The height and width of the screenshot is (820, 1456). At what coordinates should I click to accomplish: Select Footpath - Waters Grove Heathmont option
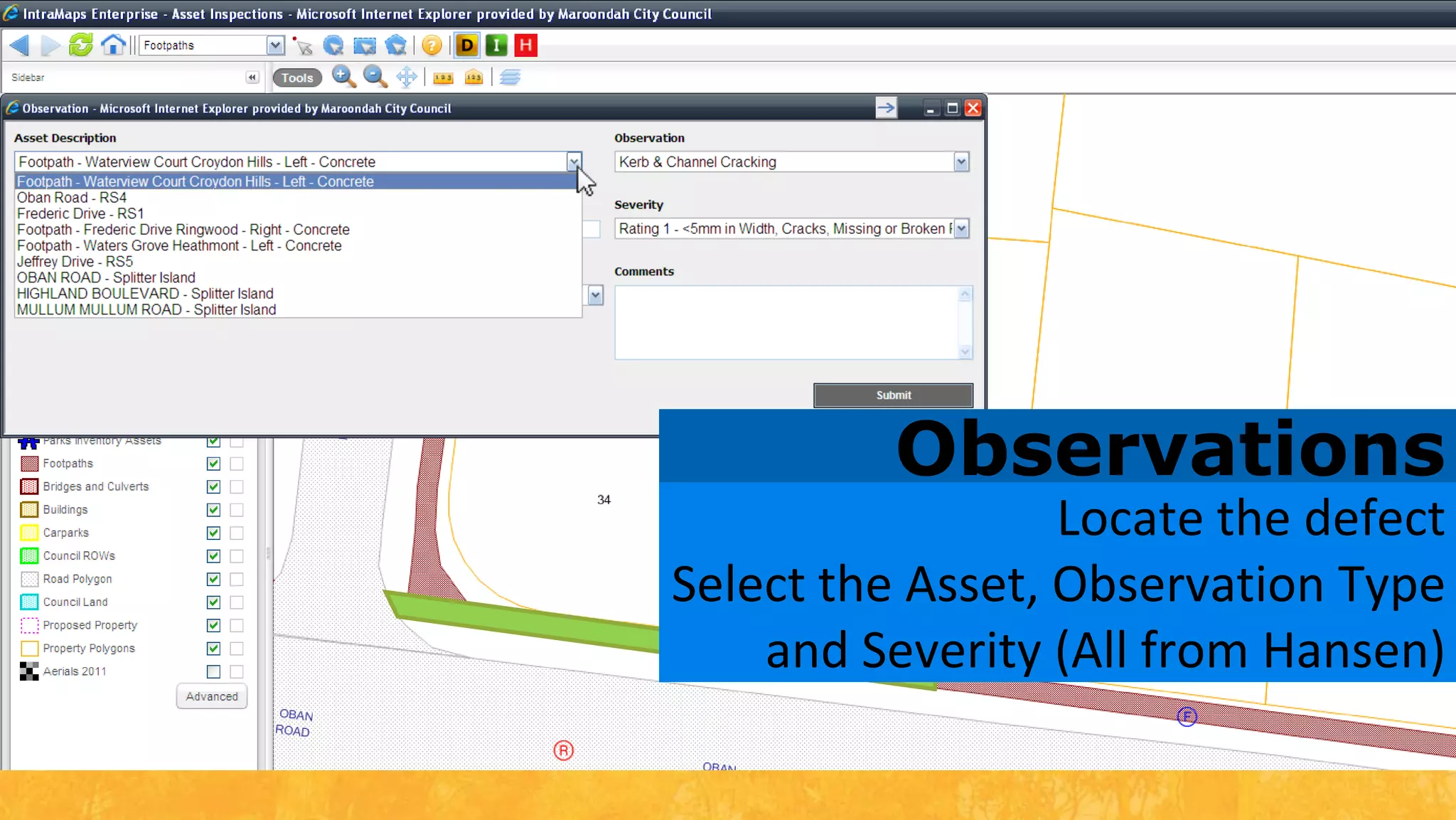point(298,245)
